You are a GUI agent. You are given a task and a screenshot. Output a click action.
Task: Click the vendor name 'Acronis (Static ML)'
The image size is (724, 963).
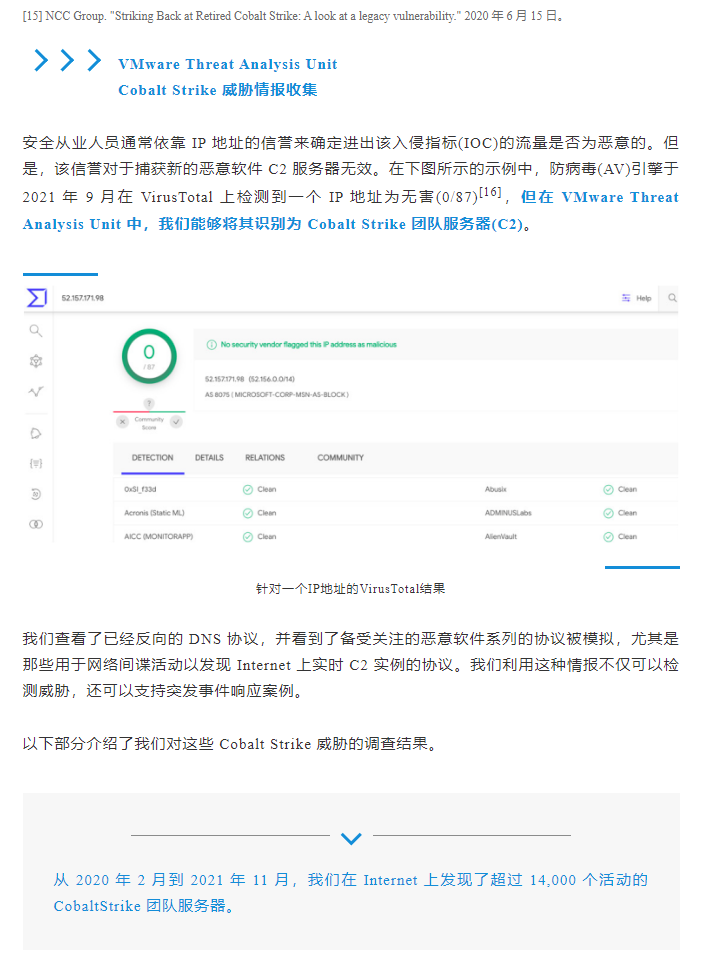point(154,513)
